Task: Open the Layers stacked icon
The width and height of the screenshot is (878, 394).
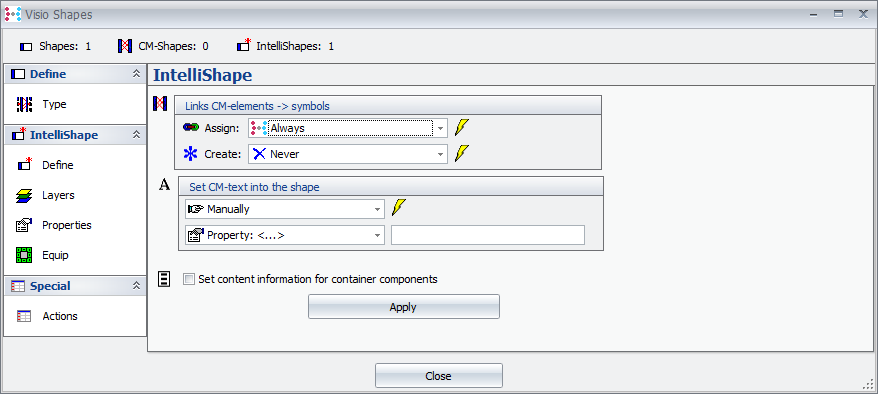Action: pos(25,195)
